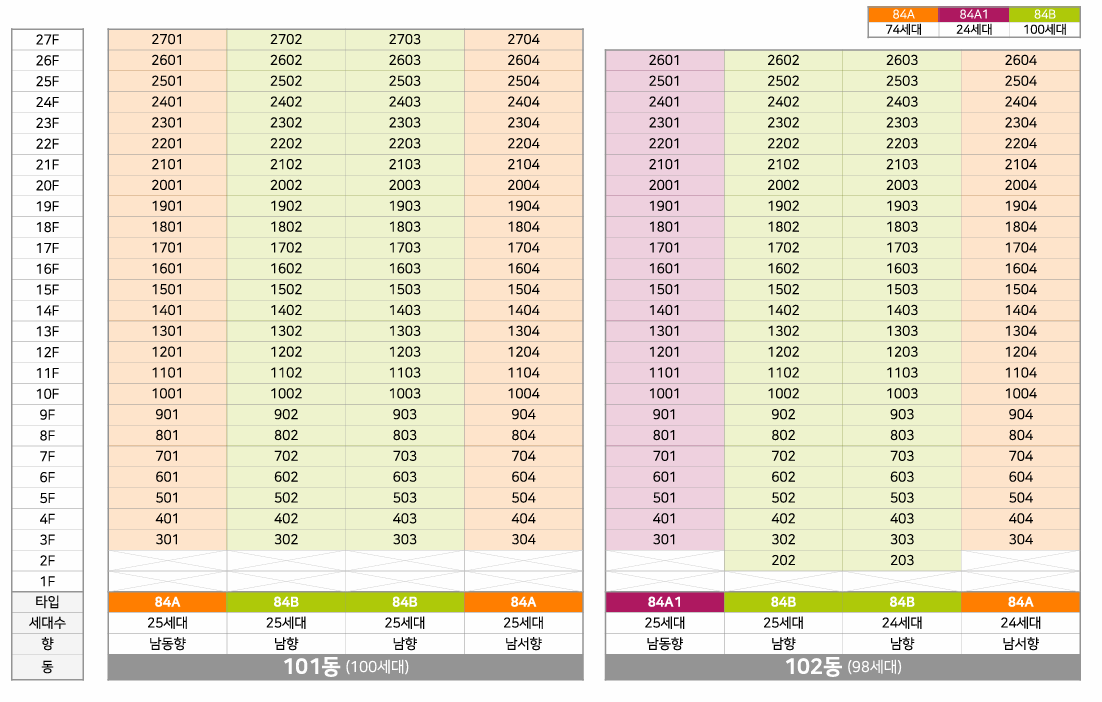Image resolution: width=1102 pixels, height=702 pixels.
Task: Select unit 2703
Action: [405, 40]
